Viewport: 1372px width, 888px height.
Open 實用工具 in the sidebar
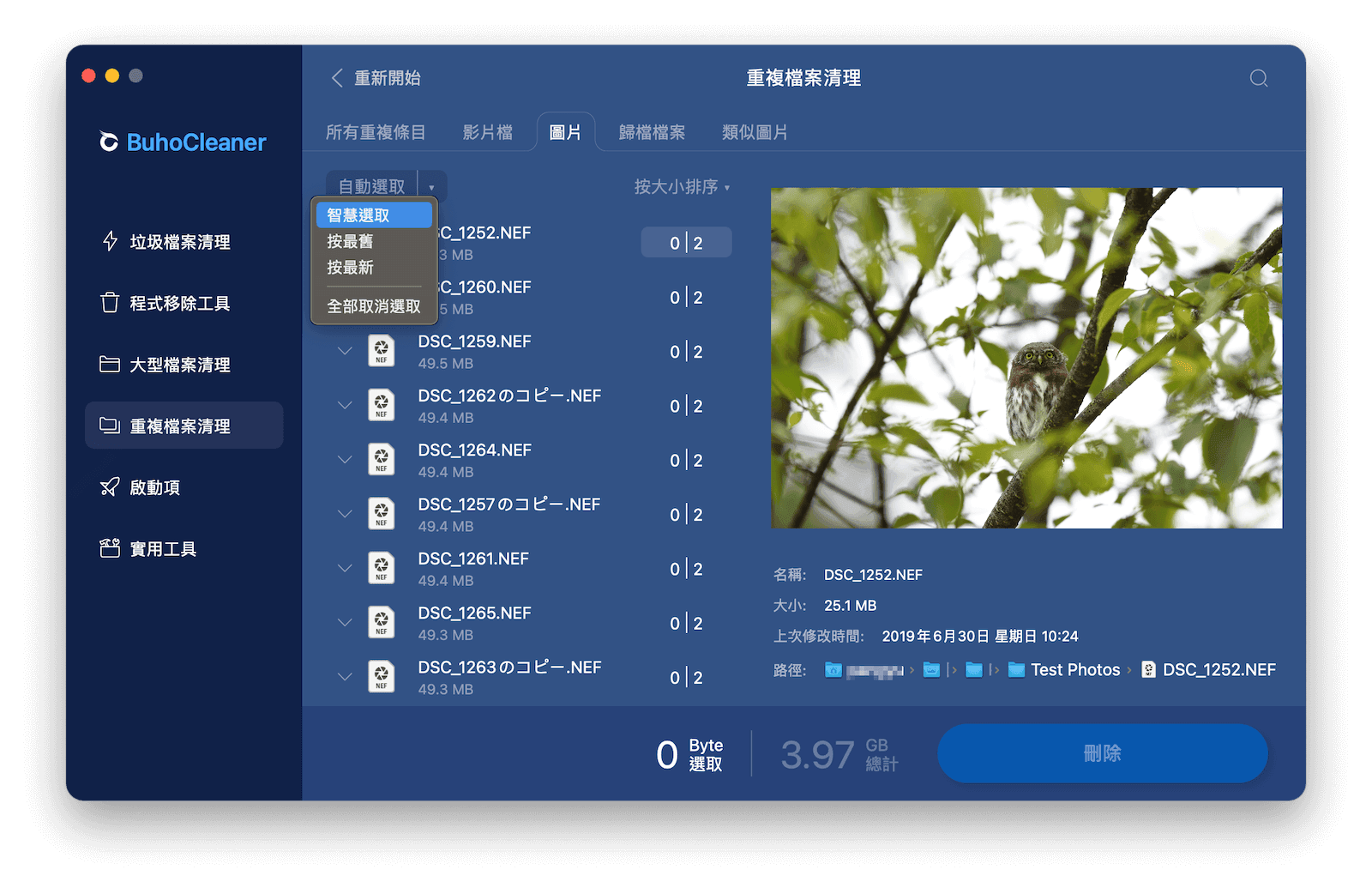163,549
